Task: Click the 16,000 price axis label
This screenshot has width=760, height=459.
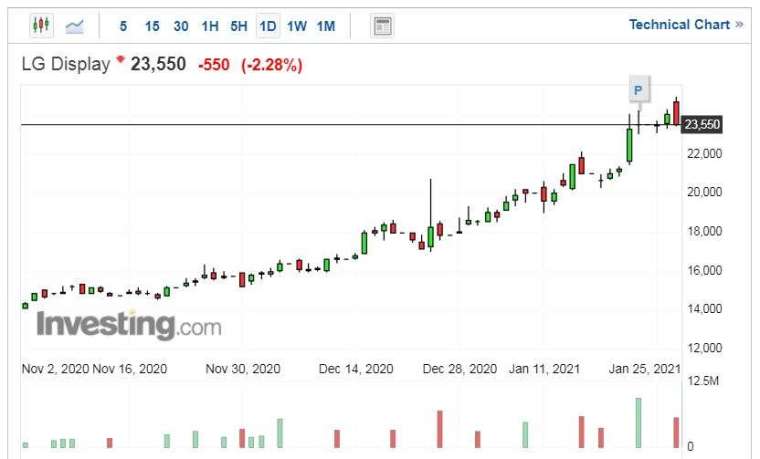Action: (x=704, y=270)
